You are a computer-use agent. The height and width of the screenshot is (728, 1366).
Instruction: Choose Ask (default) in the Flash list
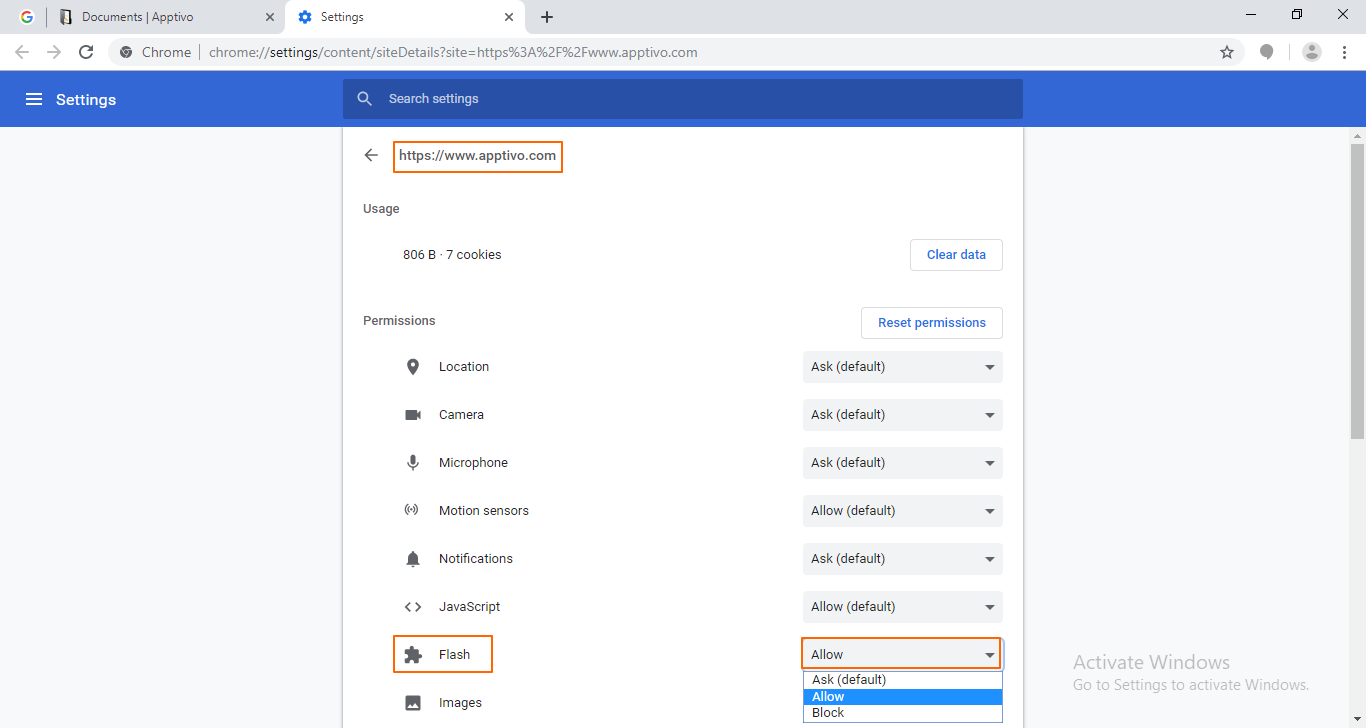tap(848, 680)
